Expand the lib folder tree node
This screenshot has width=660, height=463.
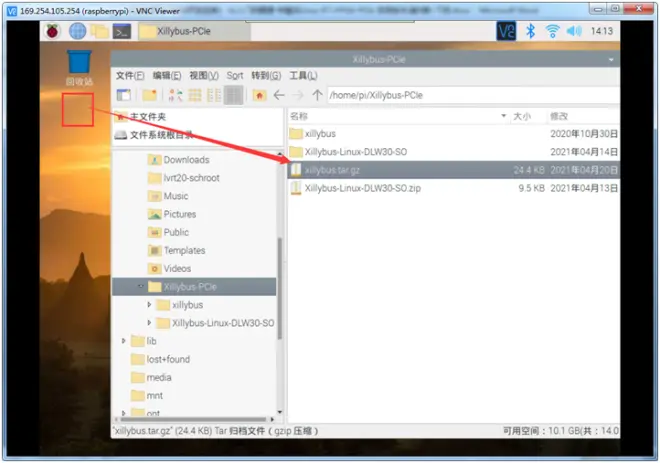click(x=123, y=341)
